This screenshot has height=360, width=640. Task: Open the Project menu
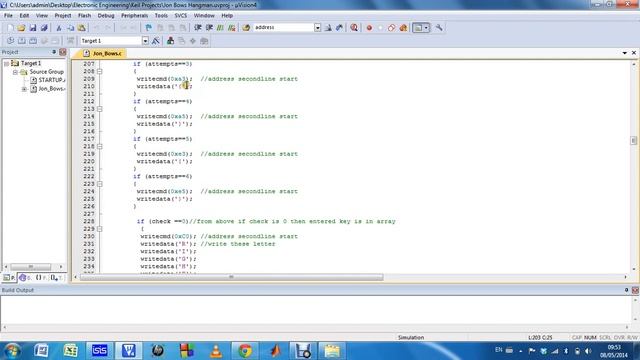63,16
